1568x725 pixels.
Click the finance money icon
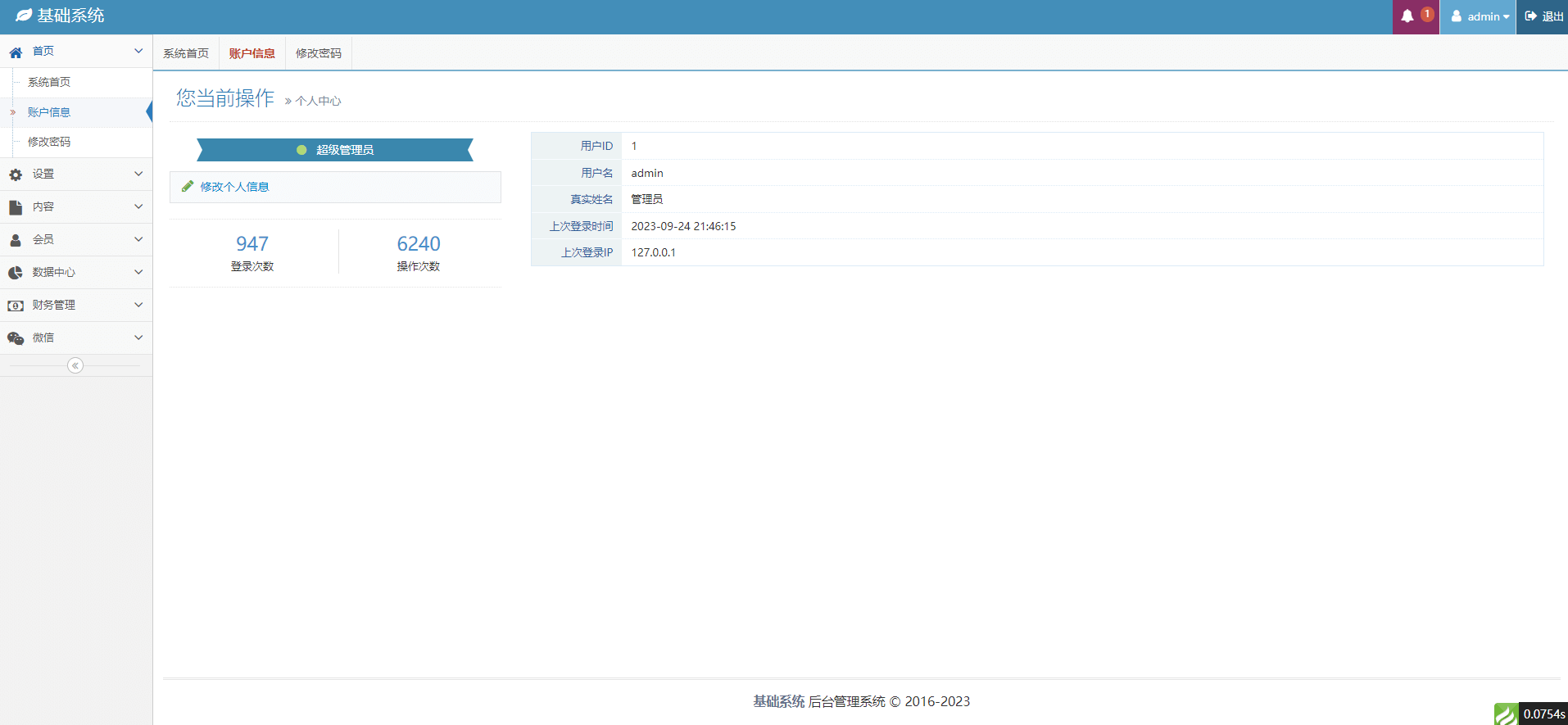16,306
